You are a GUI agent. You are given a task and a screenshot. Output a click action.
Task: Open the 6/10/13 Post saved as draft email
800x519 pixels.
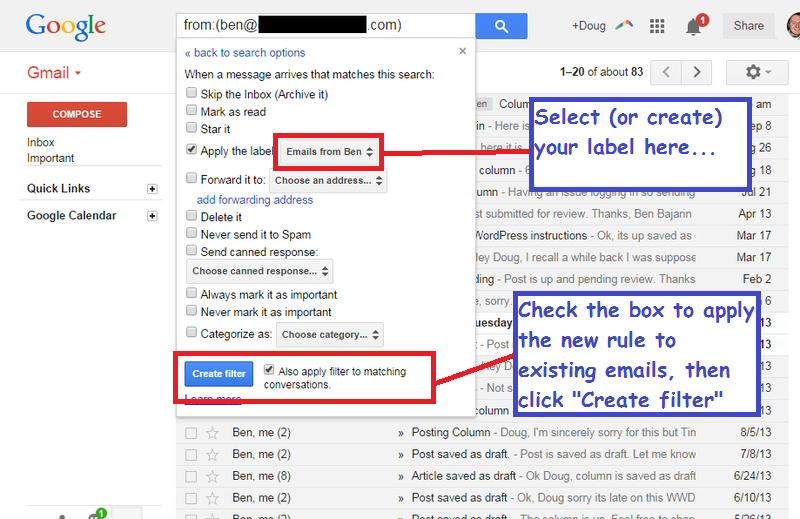pyautogui.click(x=482, y=498)
